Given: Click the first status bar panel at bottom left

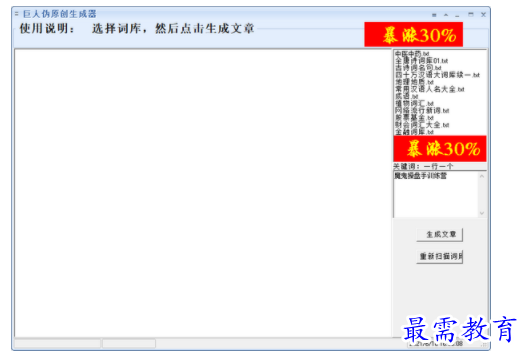Looking at the screenshot, I should pyautogui.click(x=57, y=343).
